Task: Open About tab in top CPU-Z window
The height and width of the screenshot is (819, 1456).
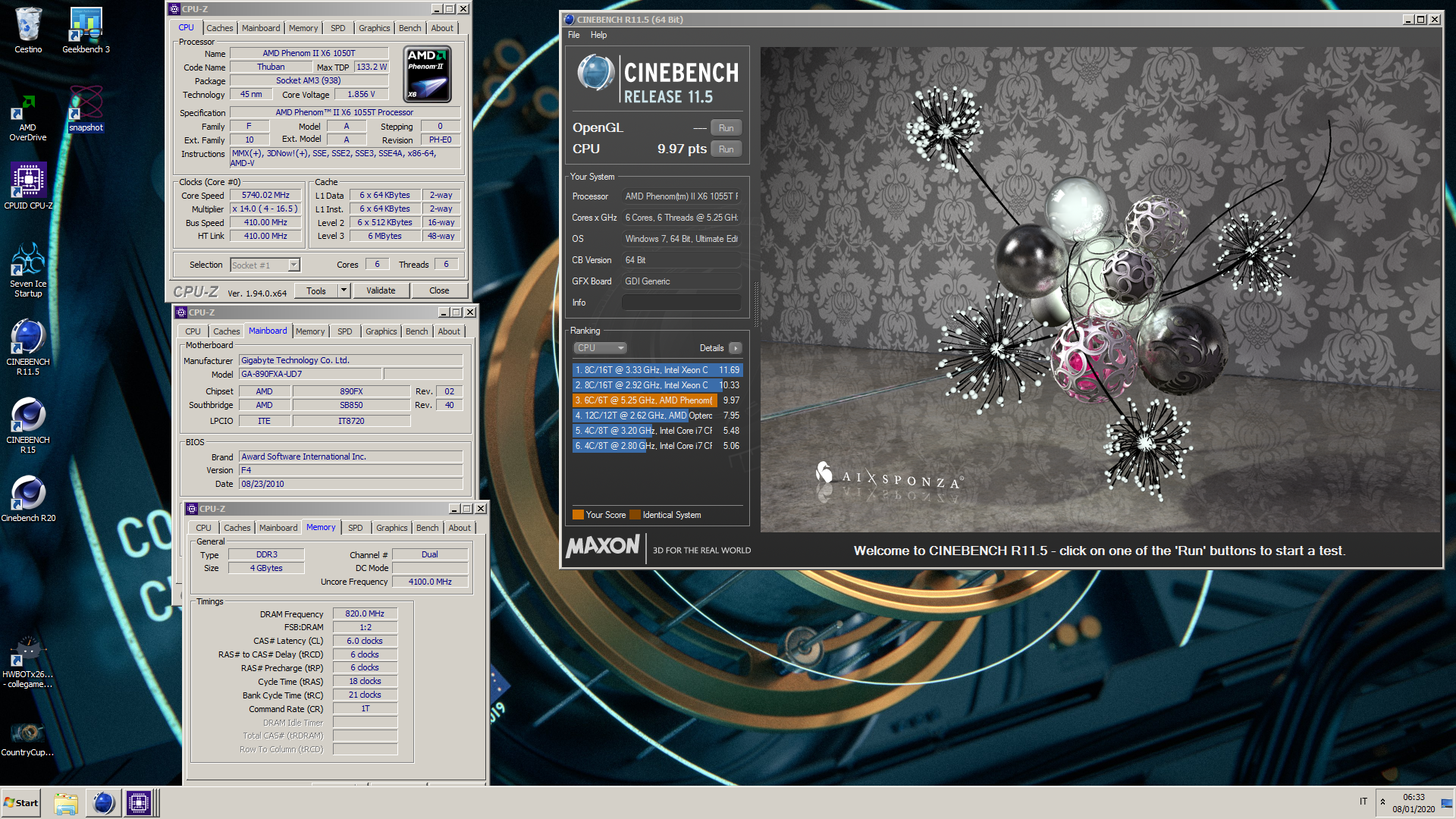Action: click(x=442, y=28)
